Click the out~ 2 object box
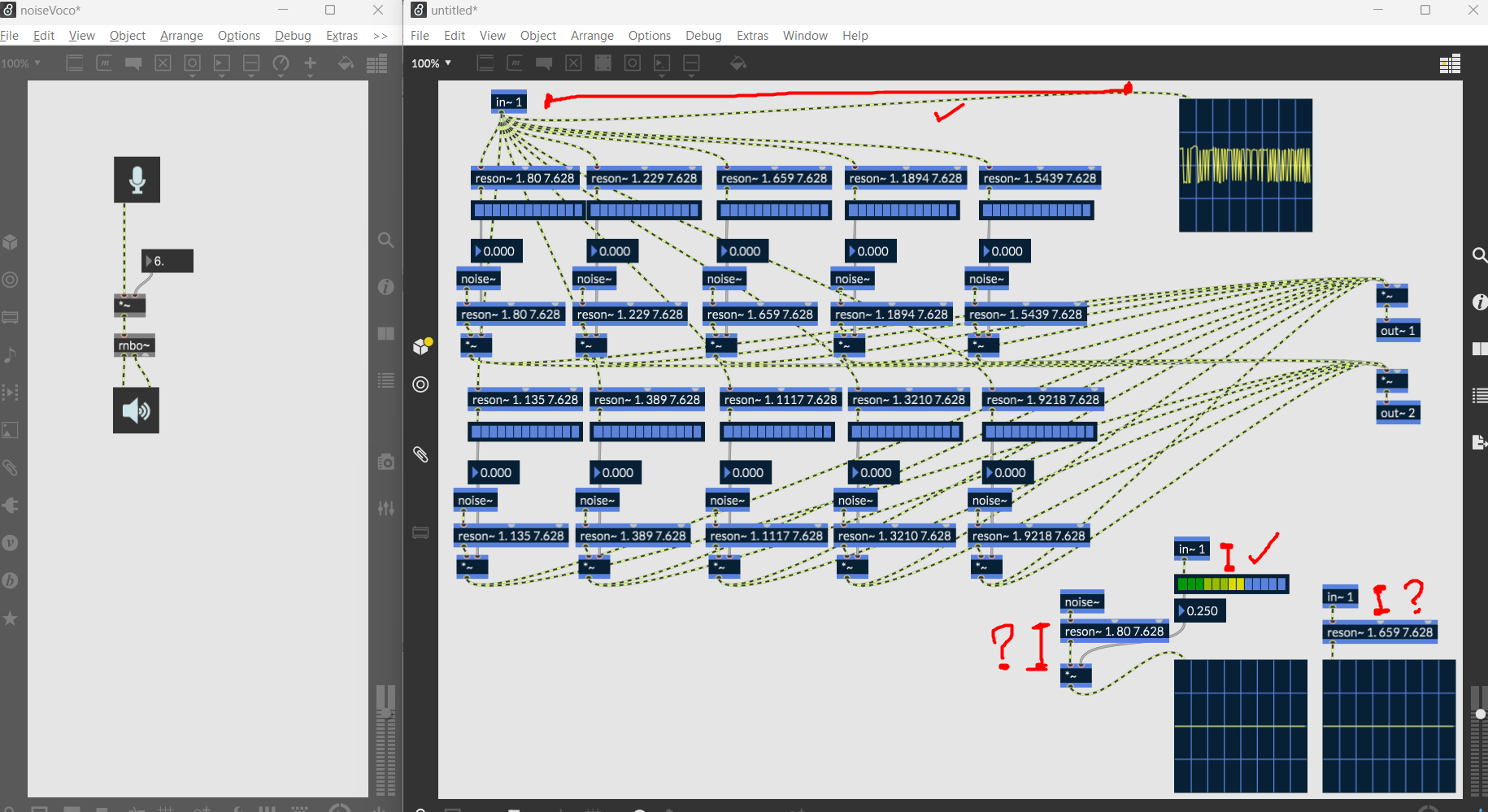 1397,413
